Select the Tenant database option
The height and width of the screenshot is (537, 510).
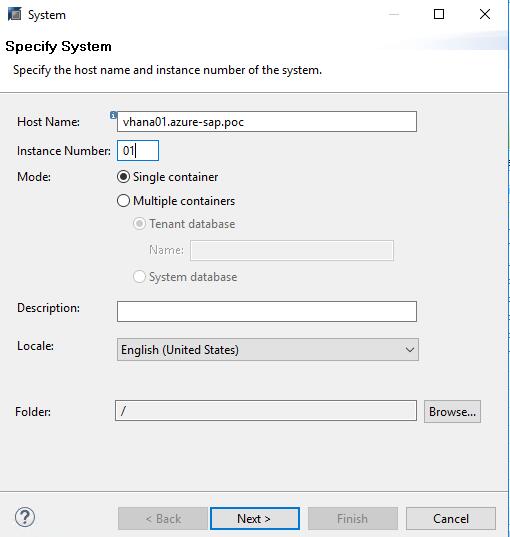click(139, 224)
